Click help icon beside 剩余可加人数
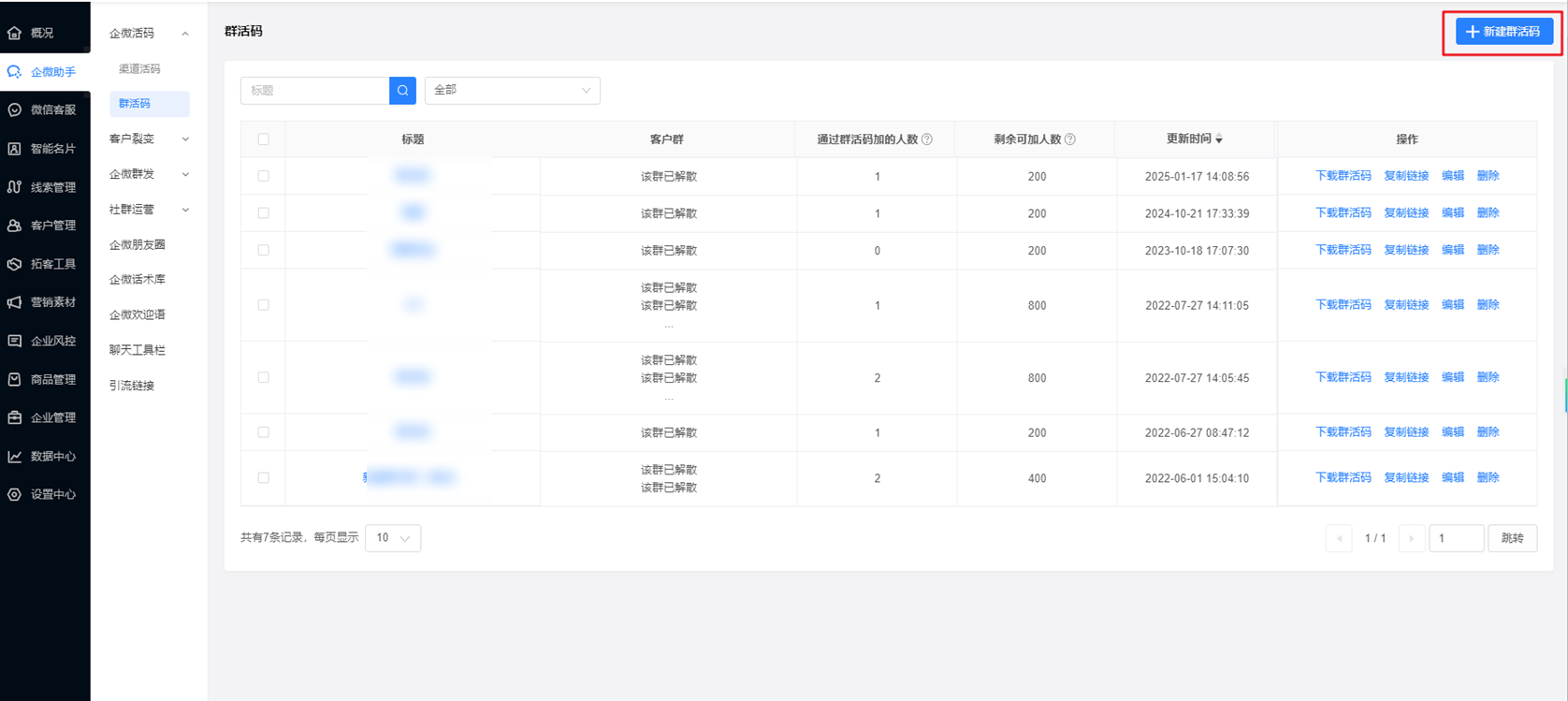 click(x=1070, y=139)
